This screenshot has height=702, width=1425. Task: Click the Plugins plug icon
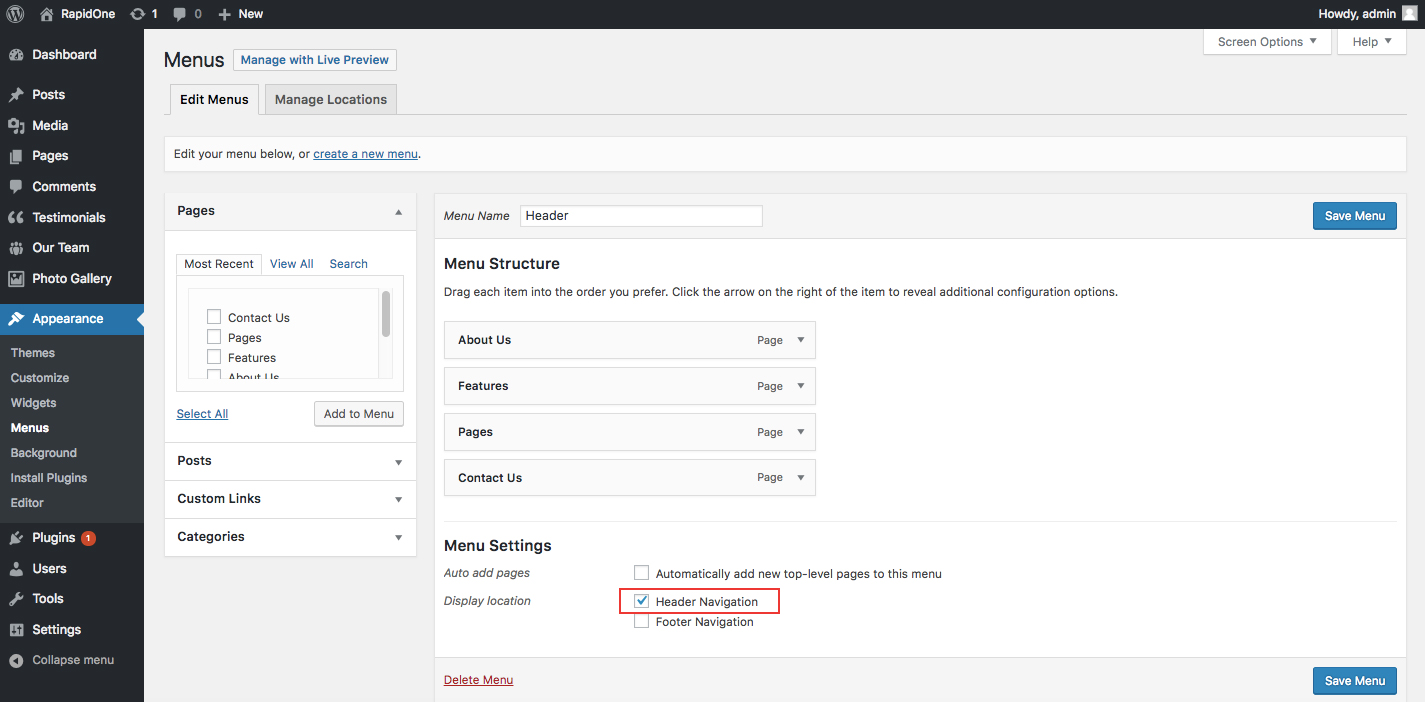coord(16,538)
